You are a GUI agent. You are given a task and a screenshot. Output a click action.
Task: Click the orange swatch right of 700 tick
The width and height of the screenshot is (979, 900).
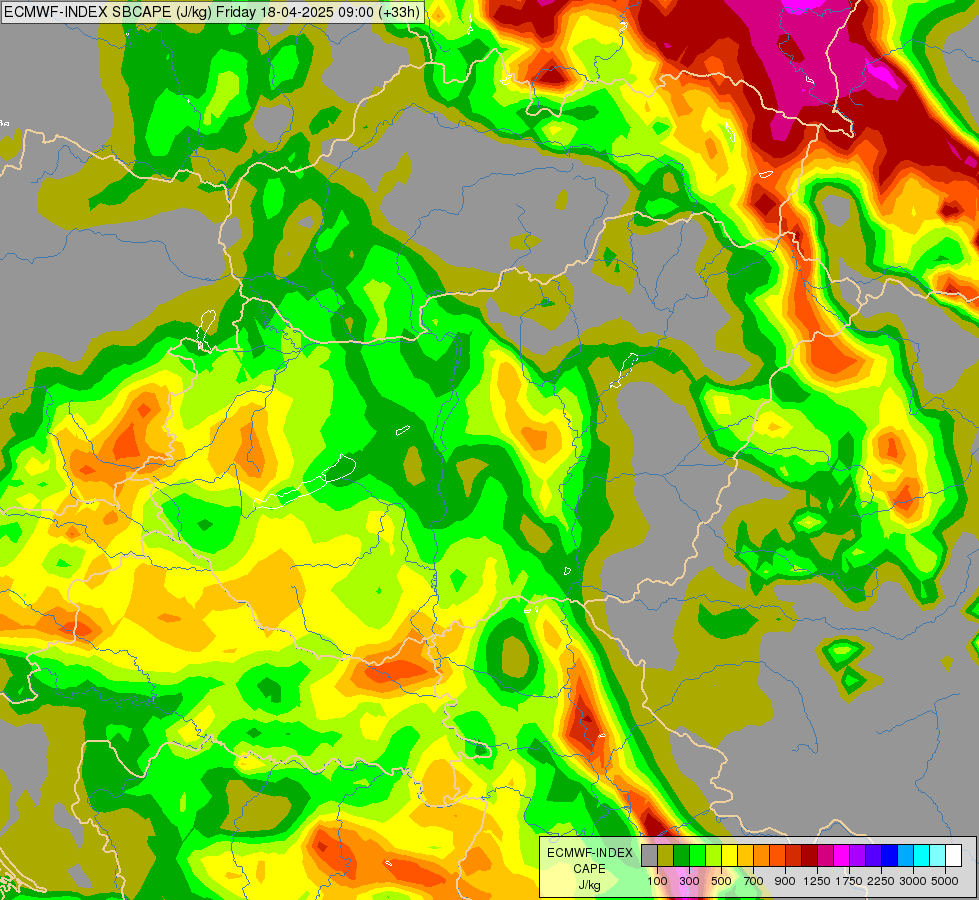[762, 855]
